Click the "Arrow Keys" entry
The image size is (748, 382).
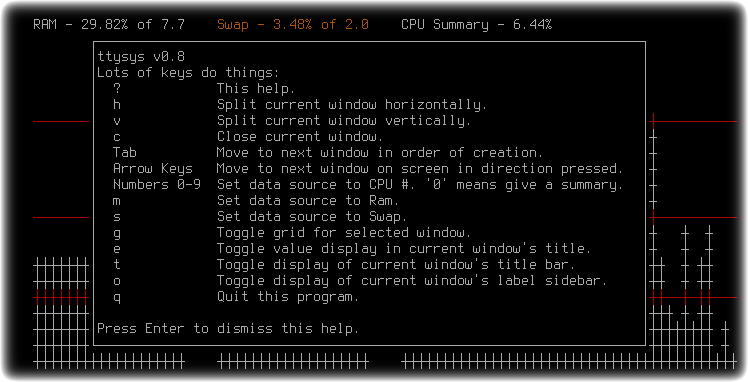153,169
